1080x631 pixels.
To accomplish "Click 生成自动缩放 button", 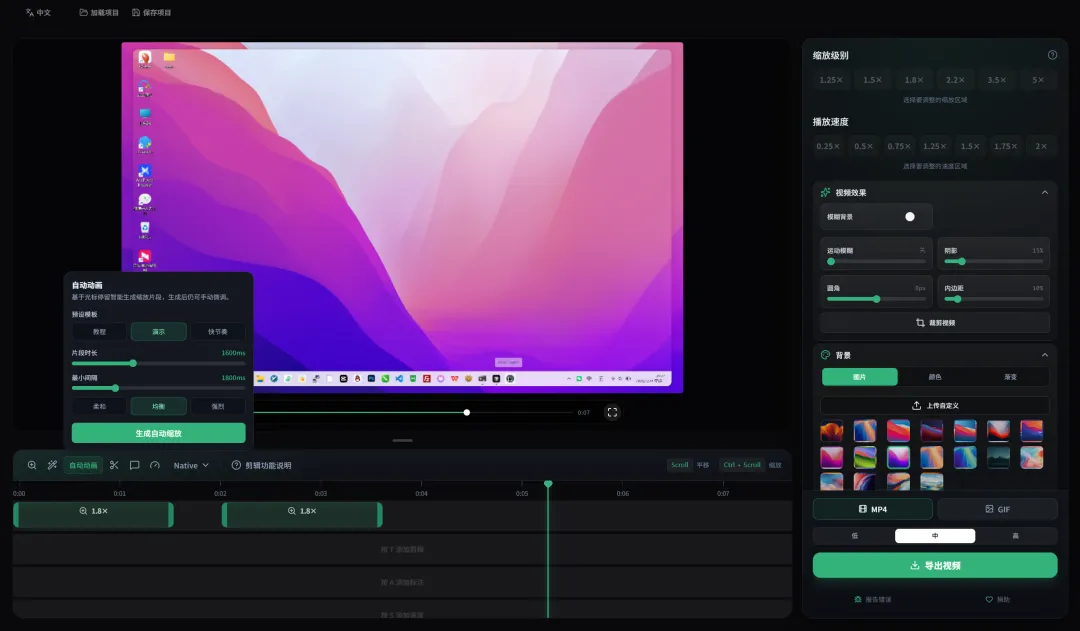I will (158, 433).
